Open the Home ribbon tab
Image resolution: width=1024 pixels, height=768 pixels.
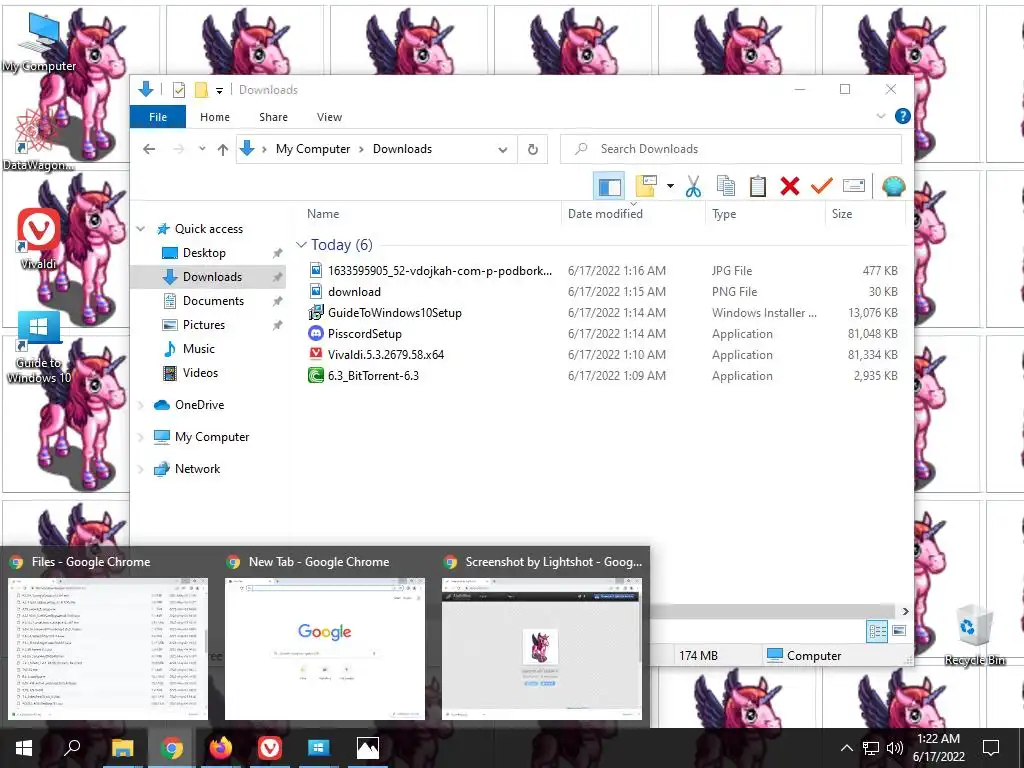215,117
